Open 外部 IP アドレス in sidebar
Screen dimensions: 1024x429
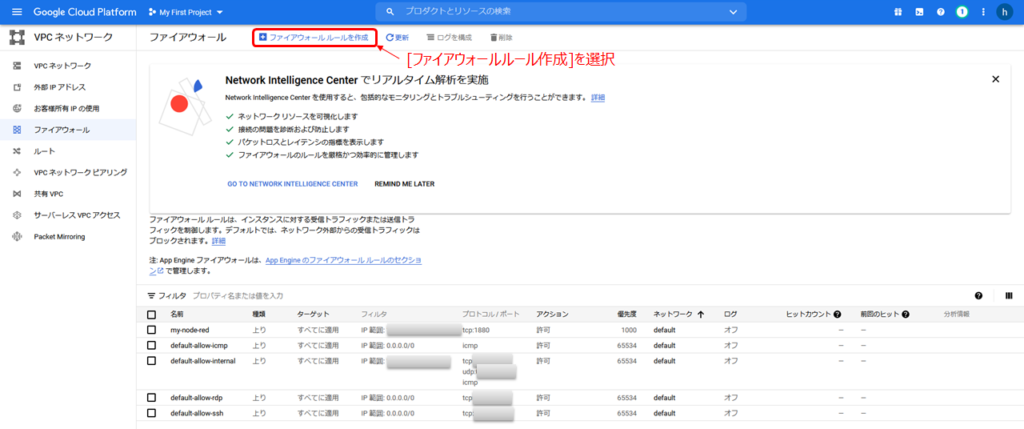pos(60,87)
